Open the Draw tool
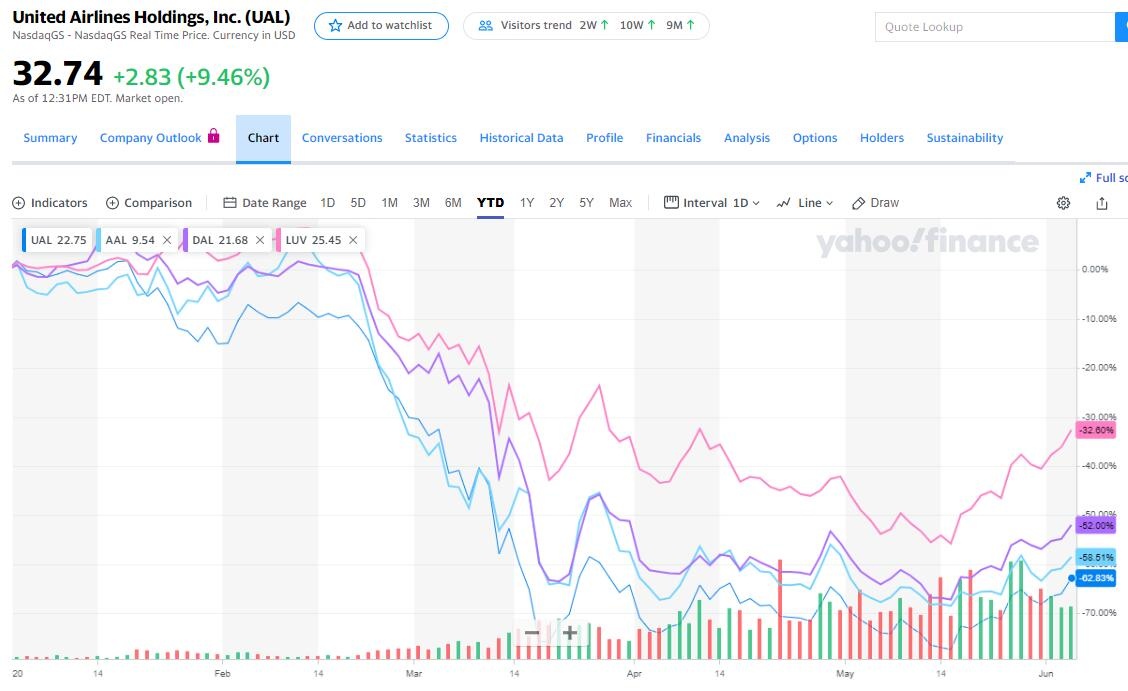1128x691 pixels. pos(875,203)
